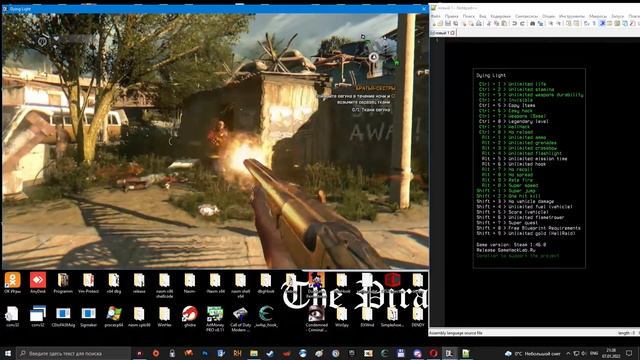Select the ghidra desktop shortcut
Screen dimensions: 640x360
[x=190, y=317]
